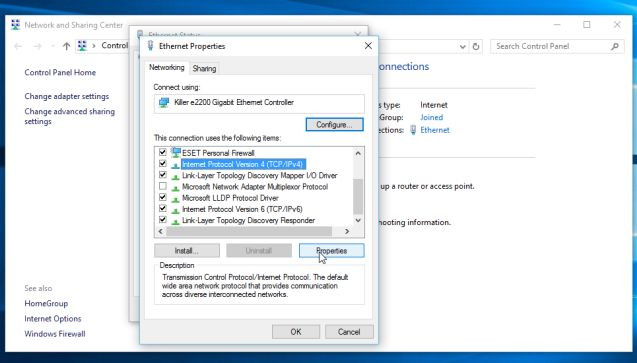
Task: Open address bar history dropdown
Action: tap(462, 47)
